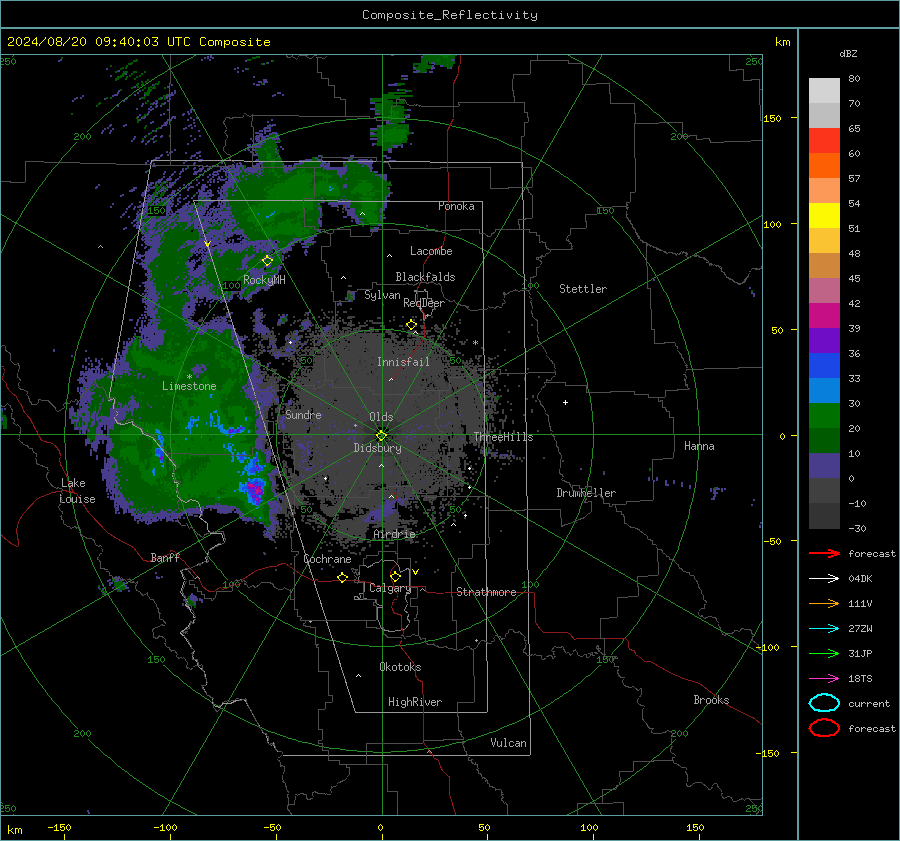This screenshot has height=841, width=900.
Task: Click the magenta 18TS arrow icon
Action: [x=824, y=679]
